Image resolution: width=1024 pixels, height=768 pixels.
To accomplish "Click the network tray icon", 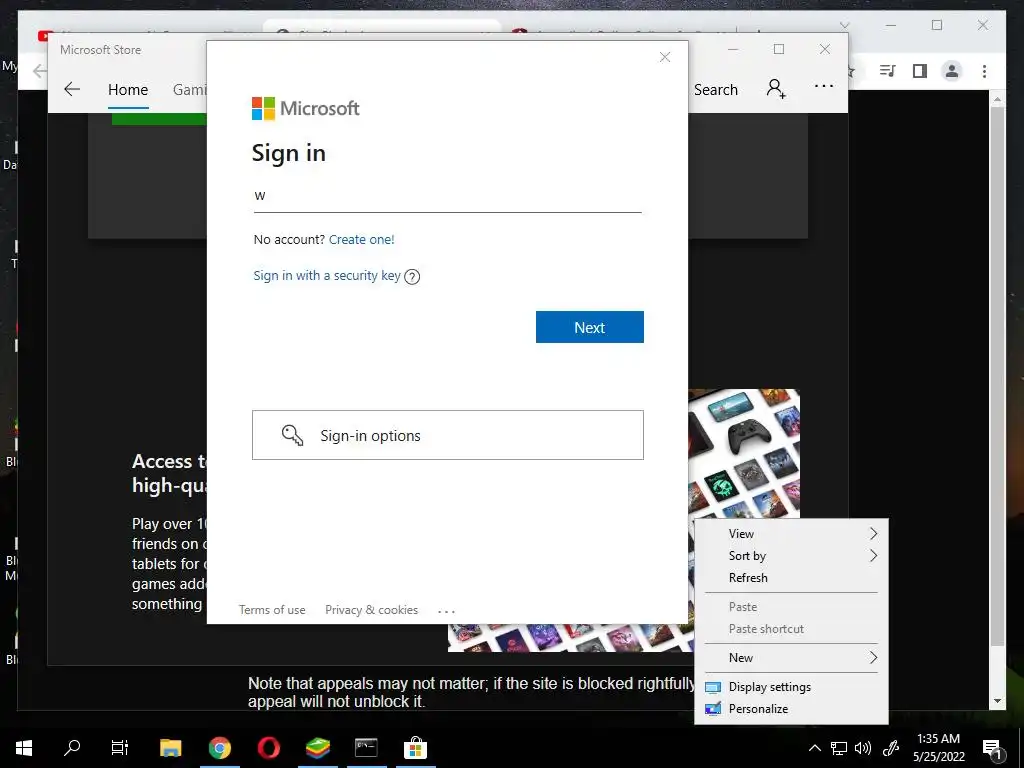I will tap(839, 748).
